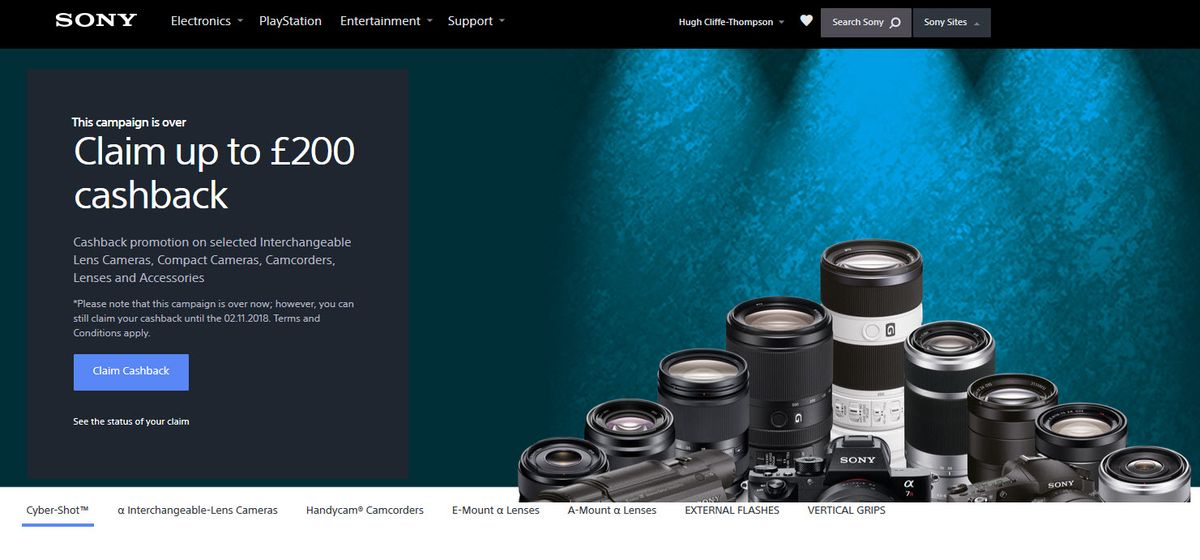Click the Sony logo
This screenshot has height=560, width=1200.
(x=96, y=21)
